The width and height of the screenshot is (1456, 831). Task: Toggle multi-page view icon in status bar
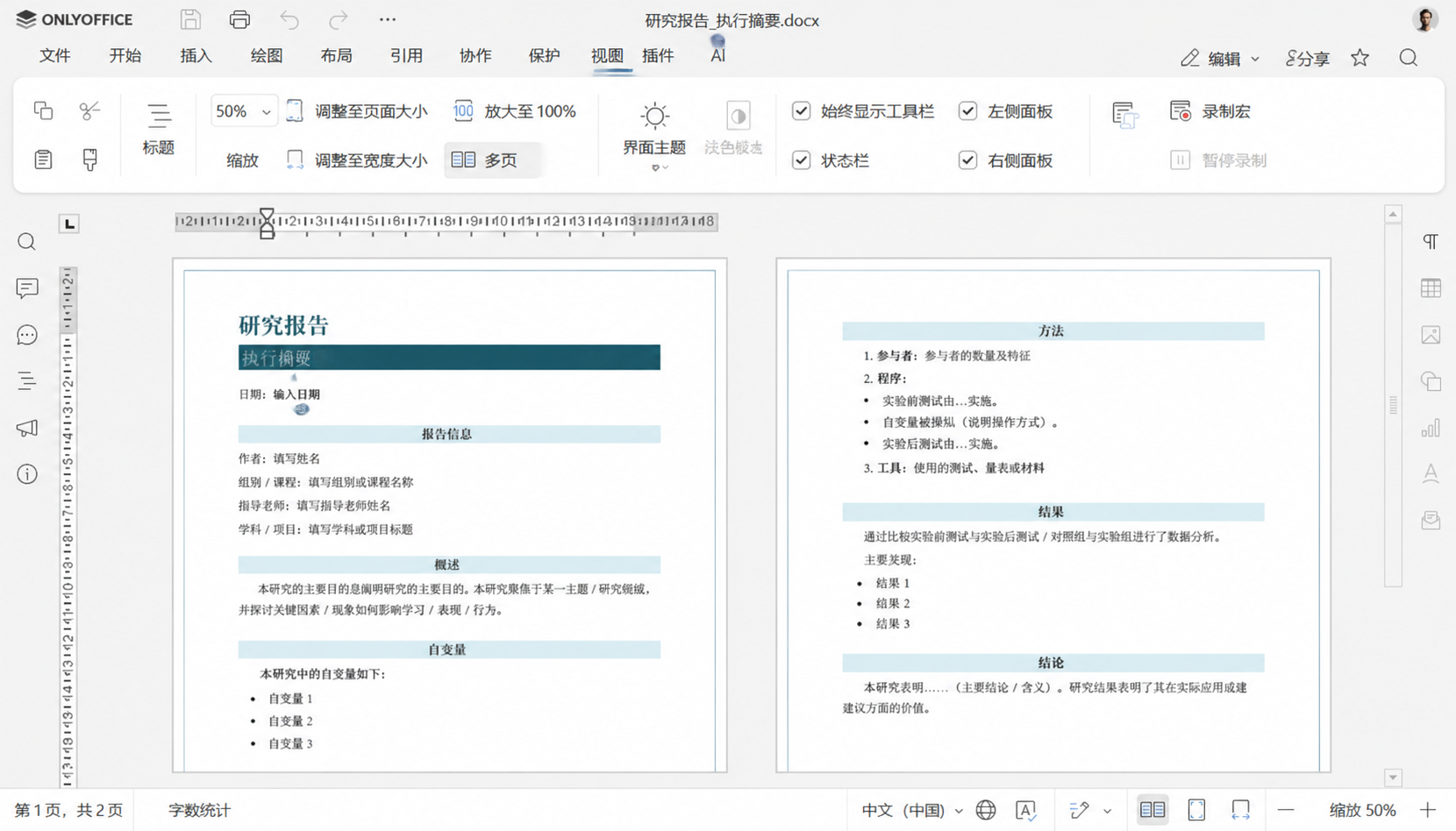pos(1153,810)
